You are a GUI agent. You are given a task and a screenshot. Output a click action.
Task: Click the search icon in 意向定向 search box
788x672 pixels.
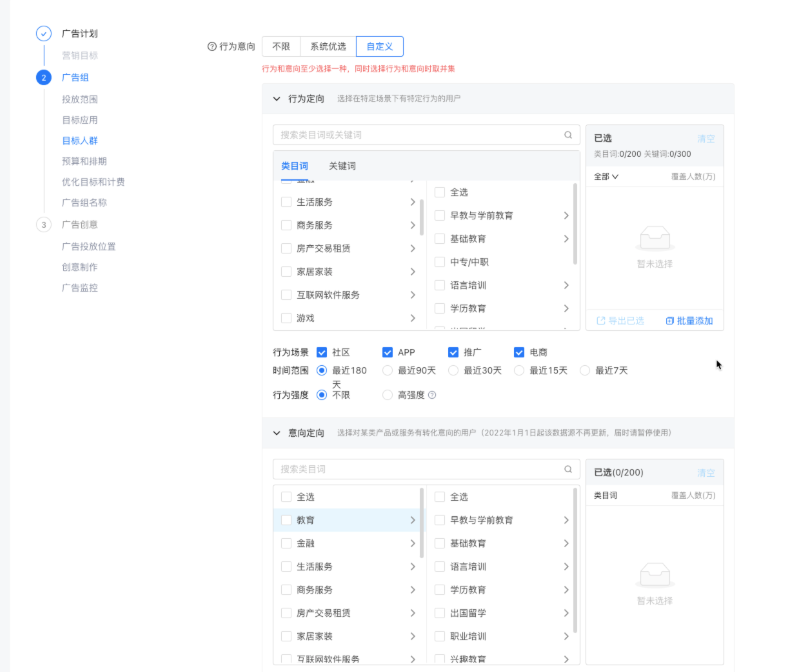(x=568, y=469)
